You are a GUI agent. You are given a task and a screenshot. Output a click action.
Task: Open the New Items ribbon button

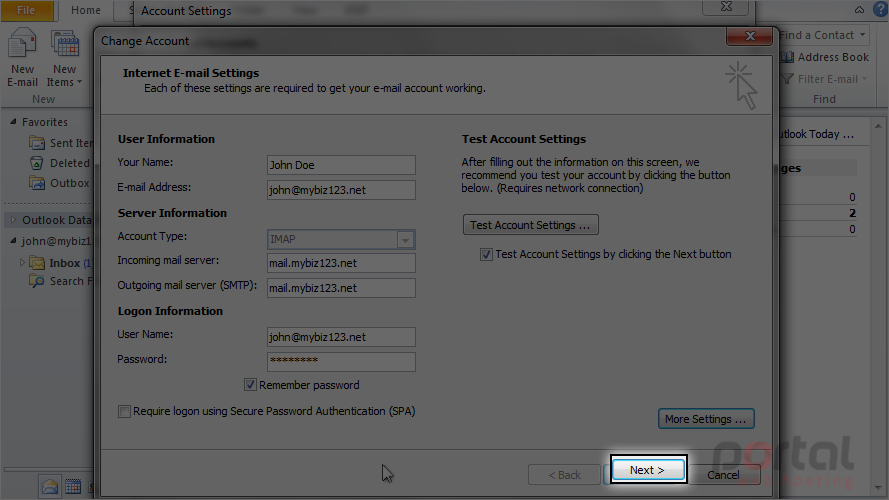[65, 59]
